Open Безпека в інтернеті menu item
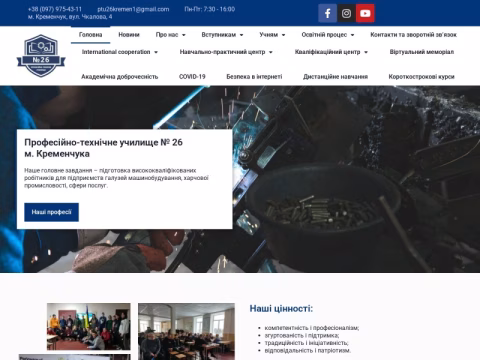The width and height of the screenshot is (480, 360). tap(254, 77)
